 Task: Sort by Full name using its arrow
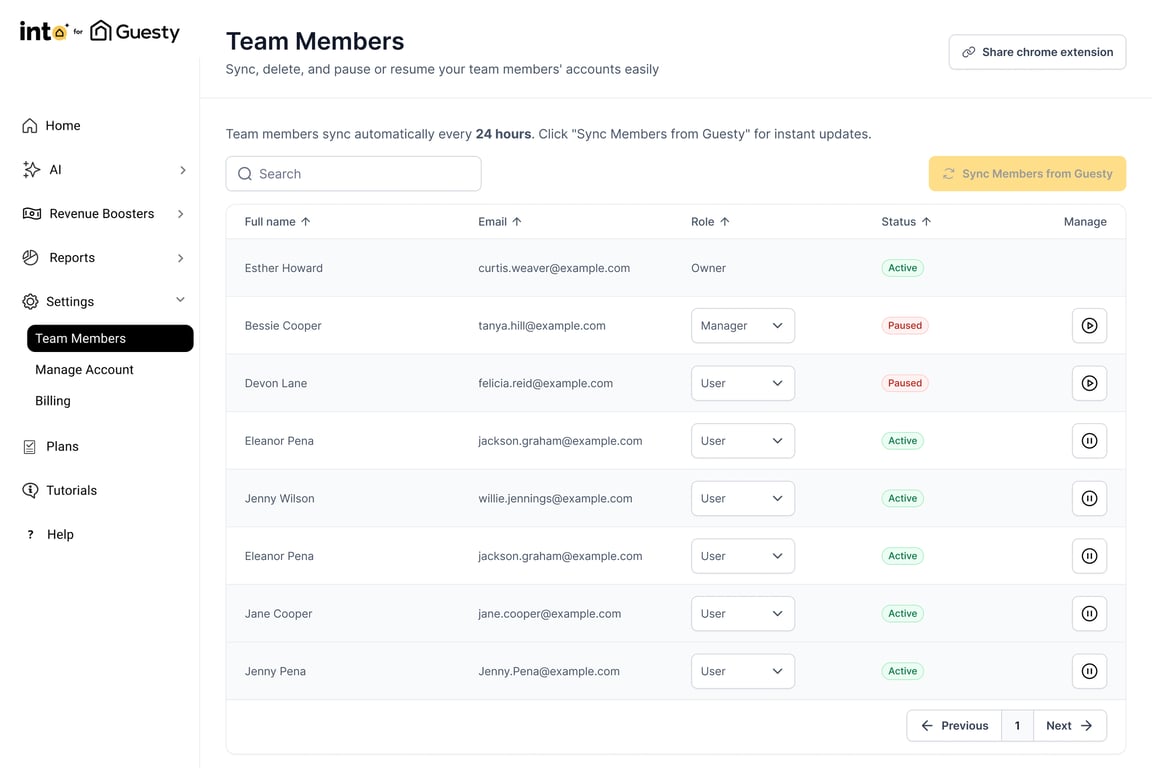(x=306, y=221)
